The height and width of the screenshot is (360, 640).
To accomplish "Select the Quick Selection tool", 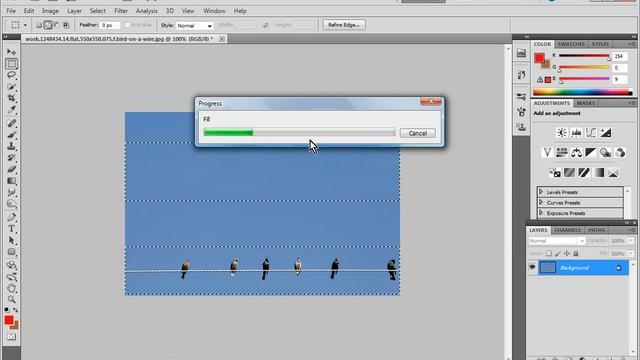I will click(x=11, y=87).
